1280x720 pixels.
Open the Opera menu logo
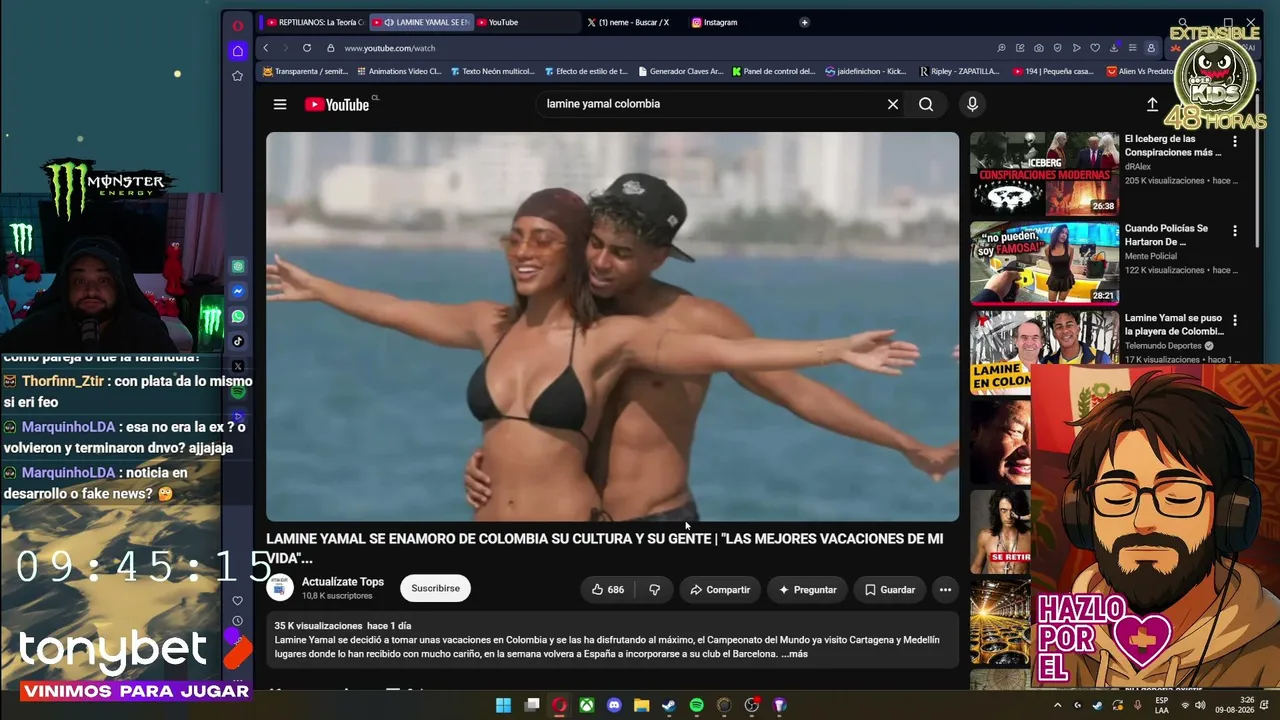[237, 26]
